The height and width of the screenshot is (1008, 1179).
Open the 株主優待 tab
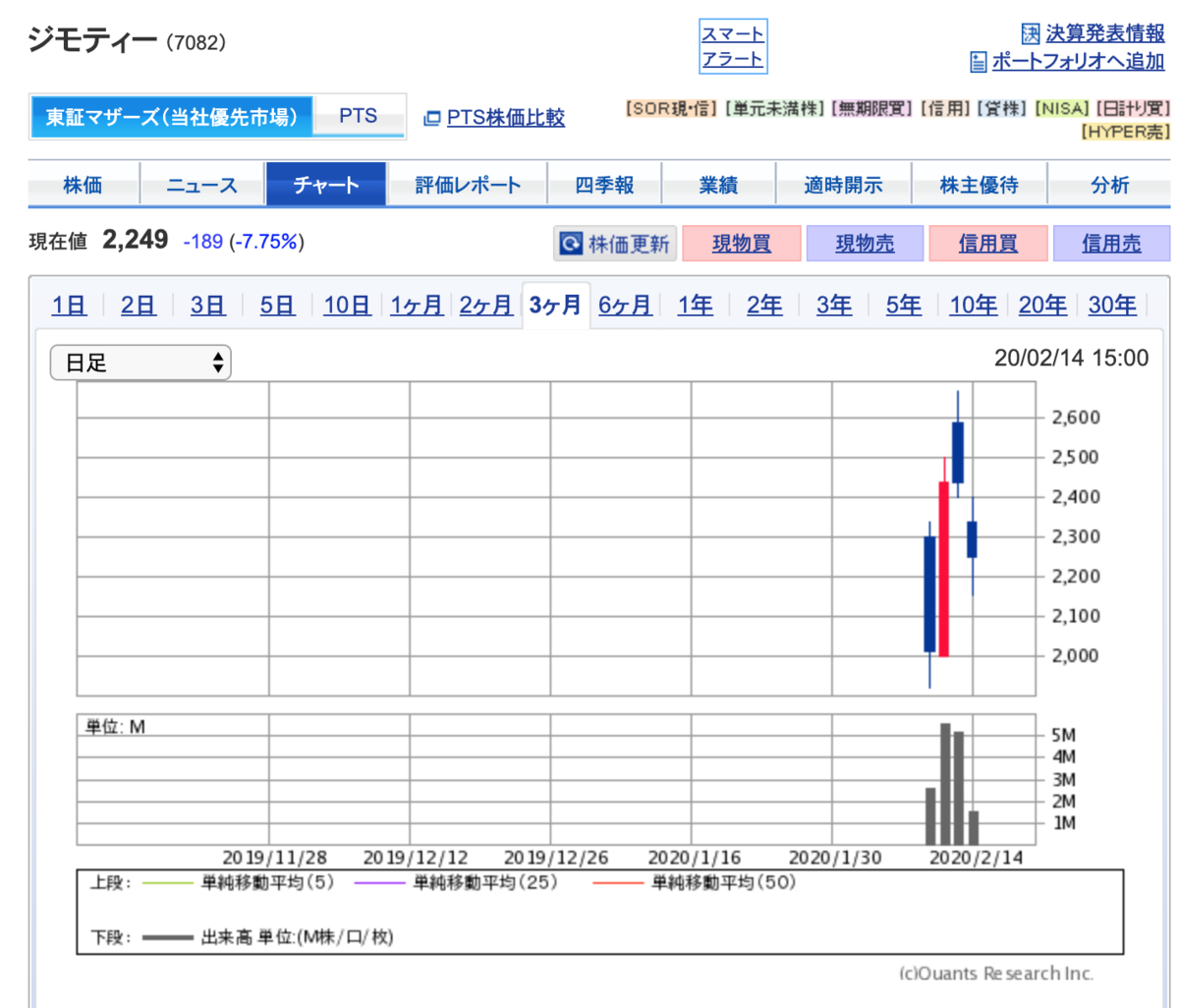pyautogui.click(x=980, y=185)
